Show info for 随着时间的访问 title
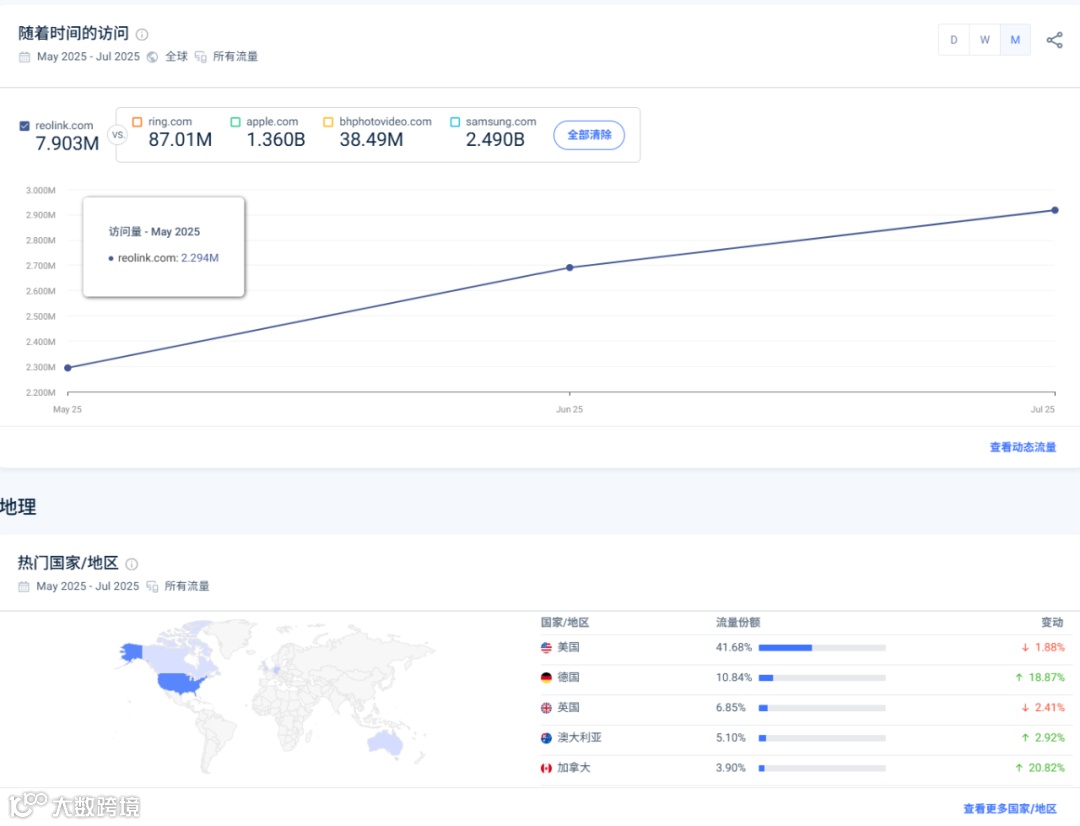 pyautogui.click(x=142, y=34)
